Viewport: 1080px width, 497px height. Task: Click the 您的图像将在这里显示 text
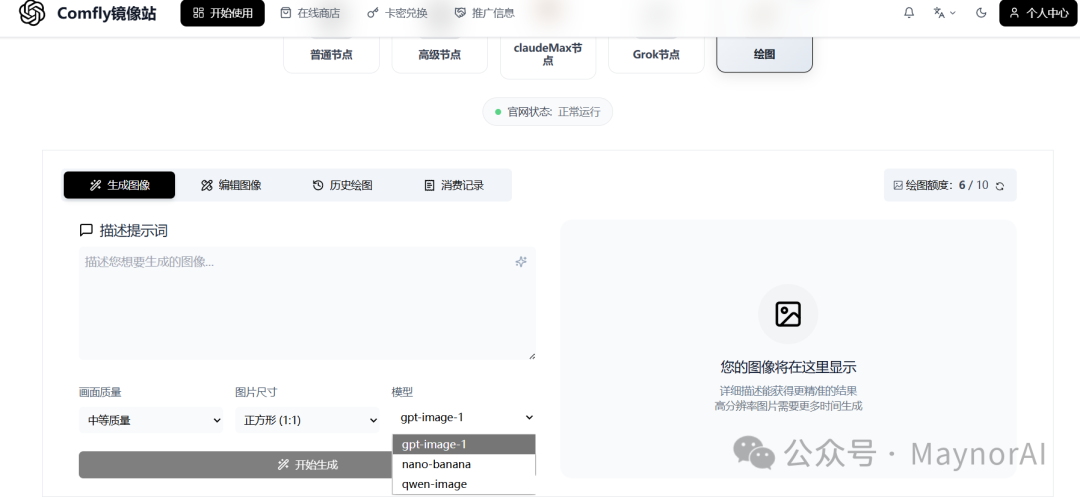point(788,367)
